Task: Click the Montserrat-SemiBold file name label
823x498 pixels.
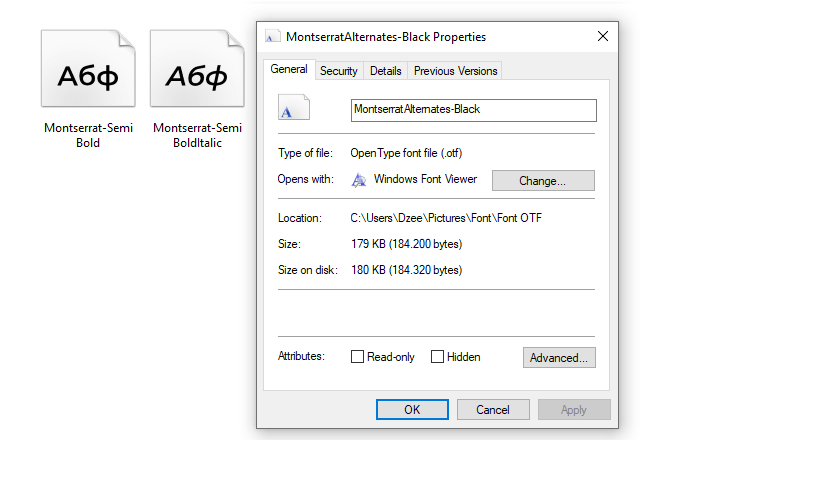Action: 88,135
